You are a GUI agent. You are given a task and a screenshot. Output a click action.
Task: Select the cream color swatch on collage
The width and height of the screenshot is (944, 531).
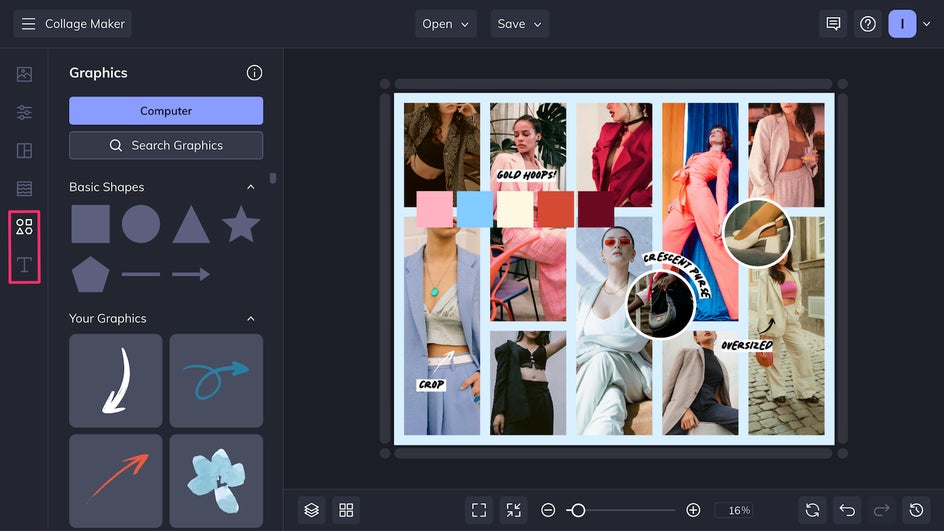[515, 209]
